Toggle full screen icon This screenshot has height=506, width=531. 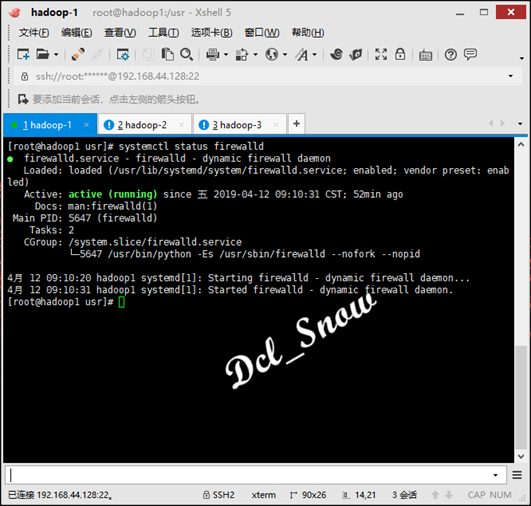(381, 54)
